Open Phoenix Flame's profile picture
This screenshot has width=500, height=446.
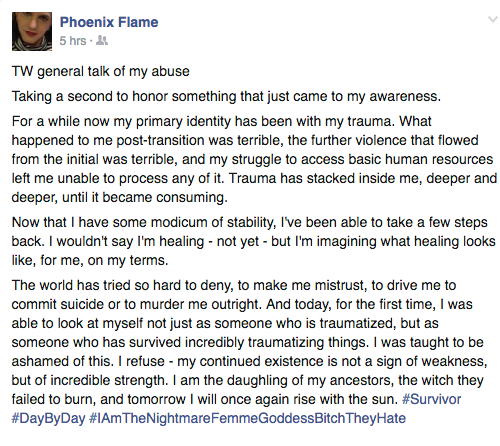[32, 31]
